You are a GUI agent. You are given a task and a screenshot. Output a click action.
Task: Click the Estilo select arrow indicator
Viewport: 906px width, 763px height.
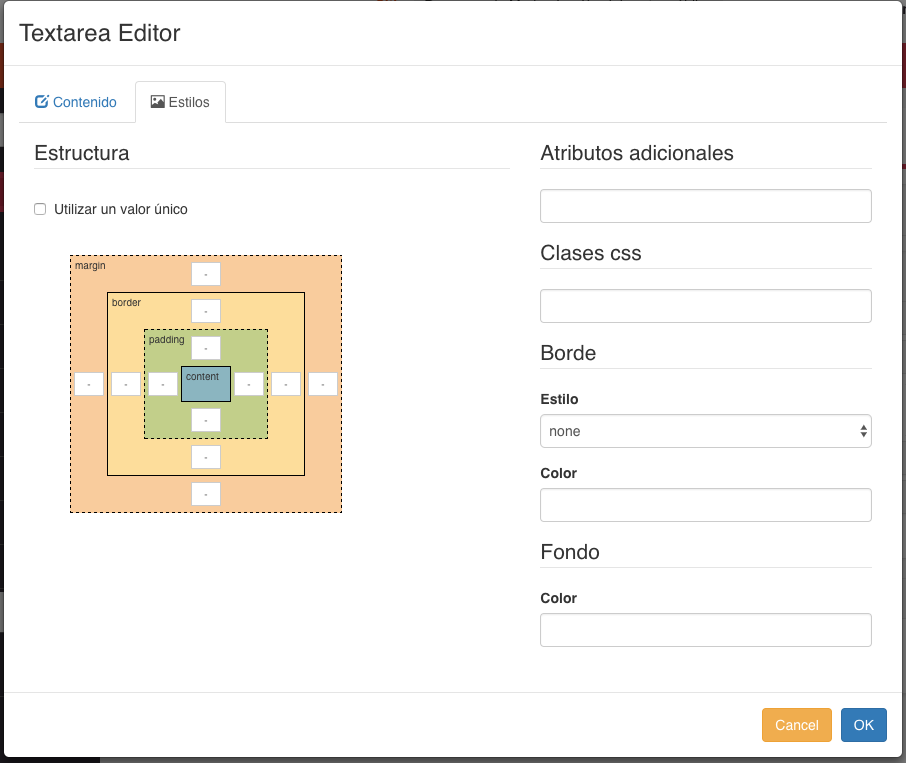click(863, 431)
